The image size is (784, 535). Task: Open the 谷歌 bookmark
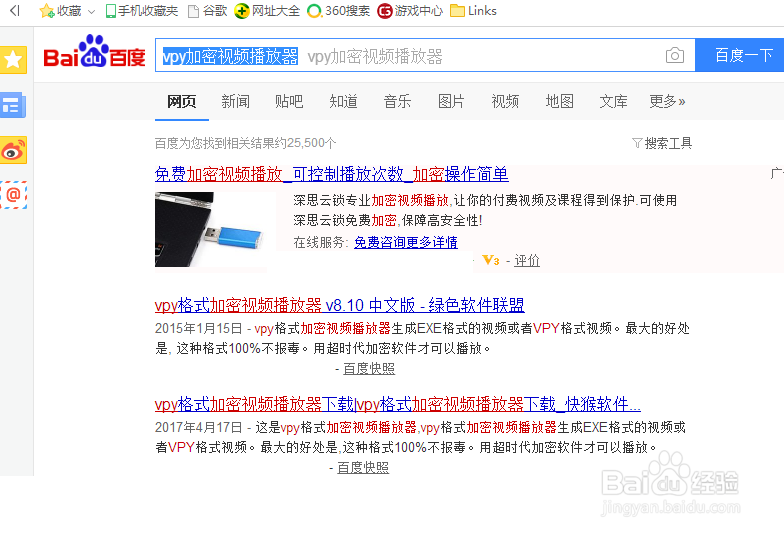(x=208, y=11)
